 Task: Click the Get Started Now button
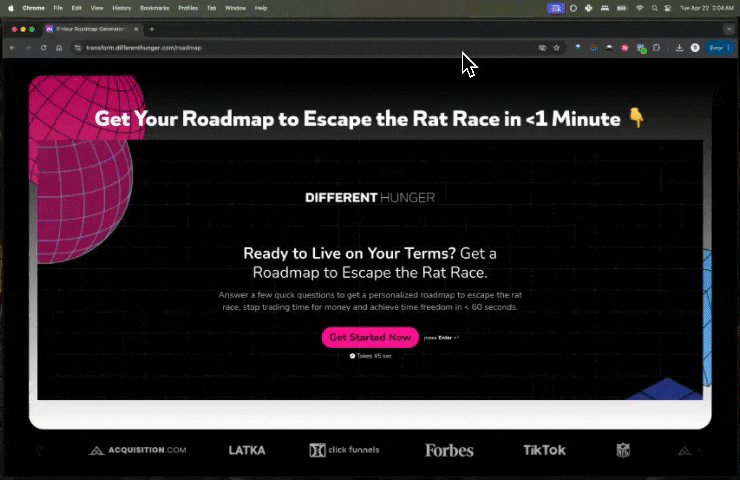point(370,337)
